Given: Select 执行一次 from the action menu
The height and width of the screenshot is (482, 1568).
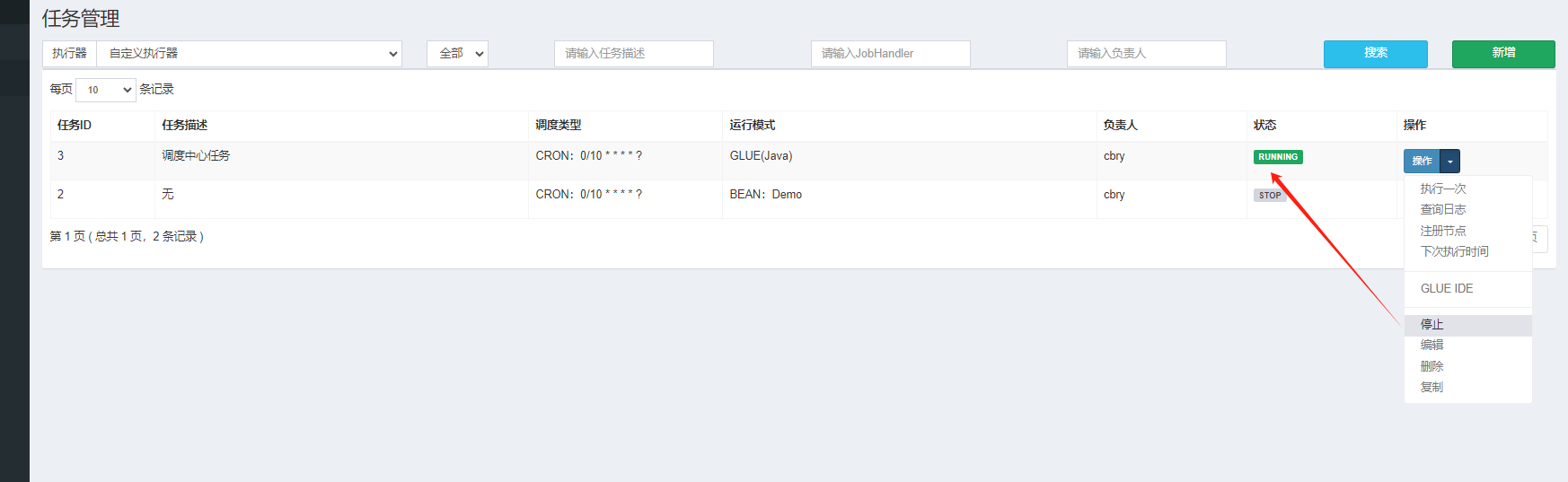Looking at the screenshot, I should click(x=1468, y=188).
